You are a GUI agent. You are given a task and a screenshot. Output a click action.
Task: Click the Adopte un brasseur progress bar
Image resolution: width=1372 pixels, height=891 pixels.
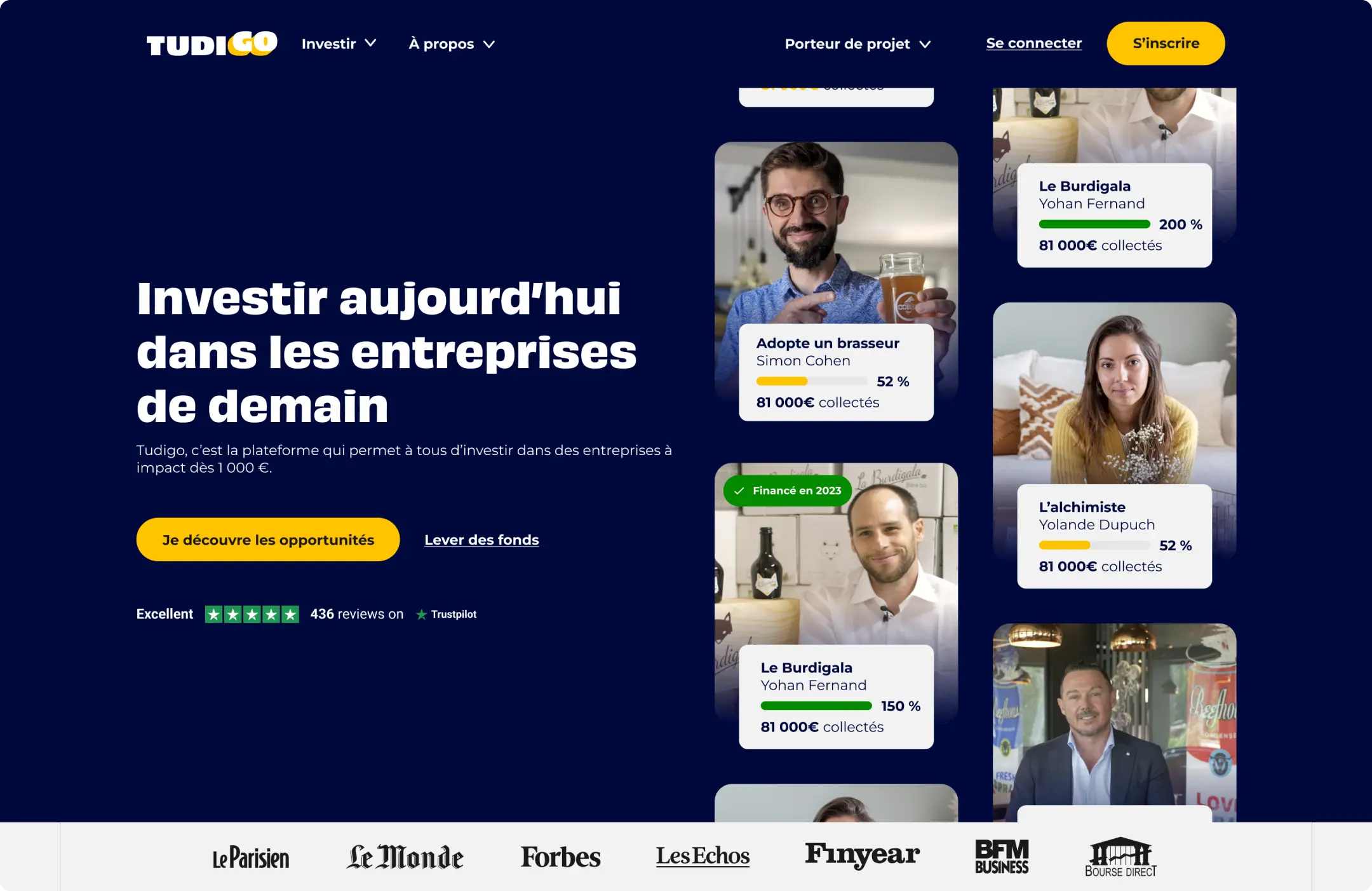coord(811,381)
